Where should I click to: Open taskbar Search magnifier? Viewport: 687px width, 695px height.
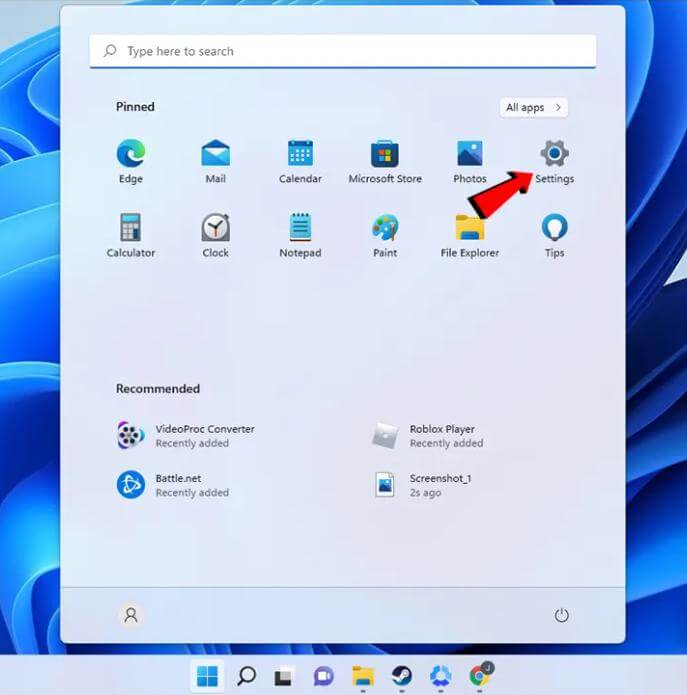(x=246, y=676)
